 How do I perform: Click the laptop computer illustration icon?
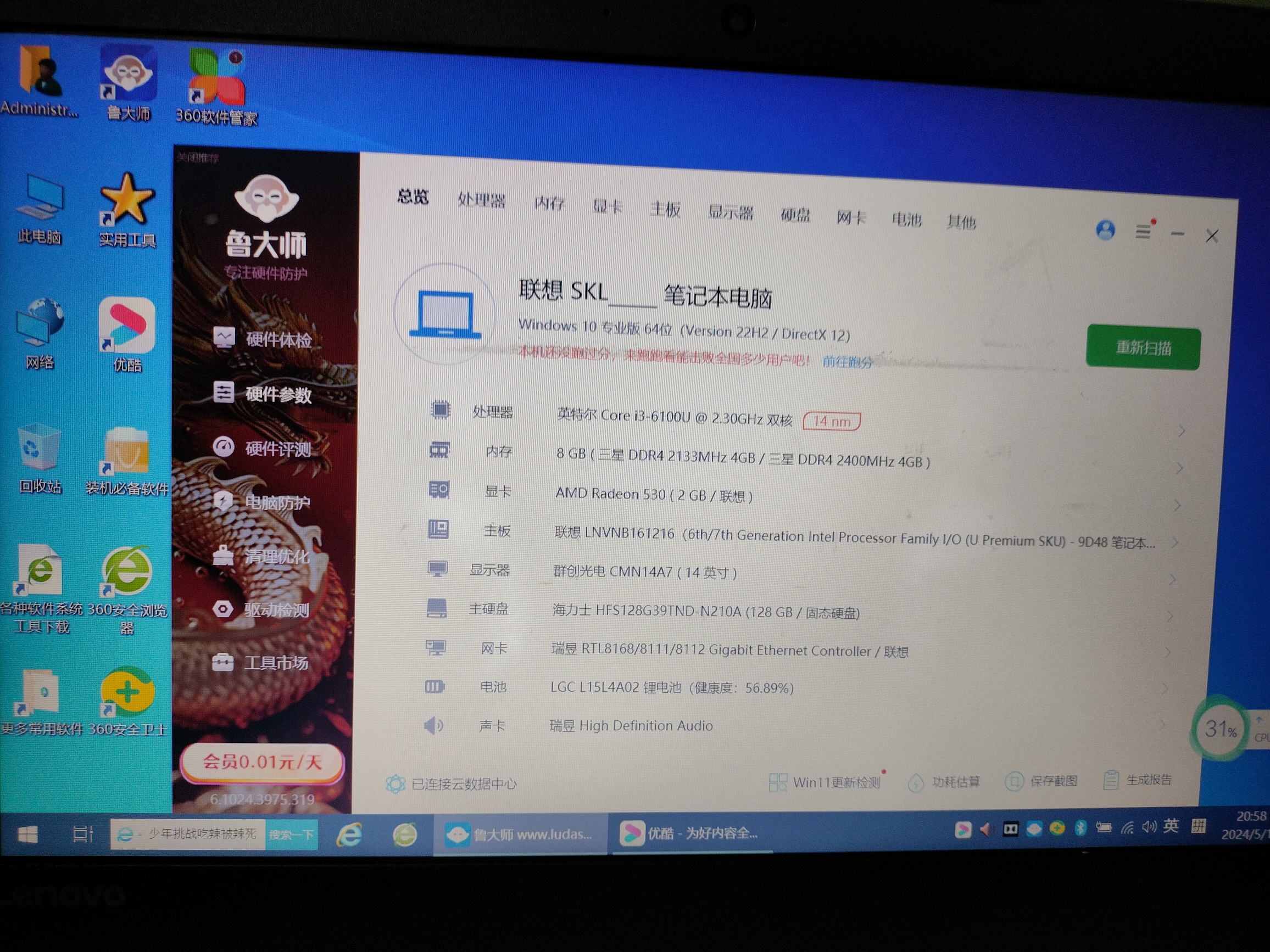click(x=445, y=314)
